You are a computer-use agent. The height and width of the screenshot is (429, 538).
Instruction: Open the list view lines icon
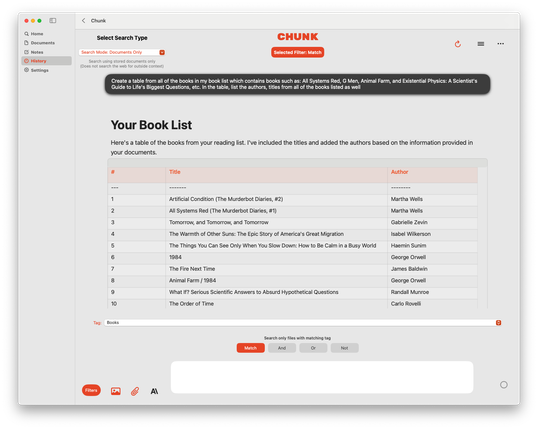click(481, 44)
